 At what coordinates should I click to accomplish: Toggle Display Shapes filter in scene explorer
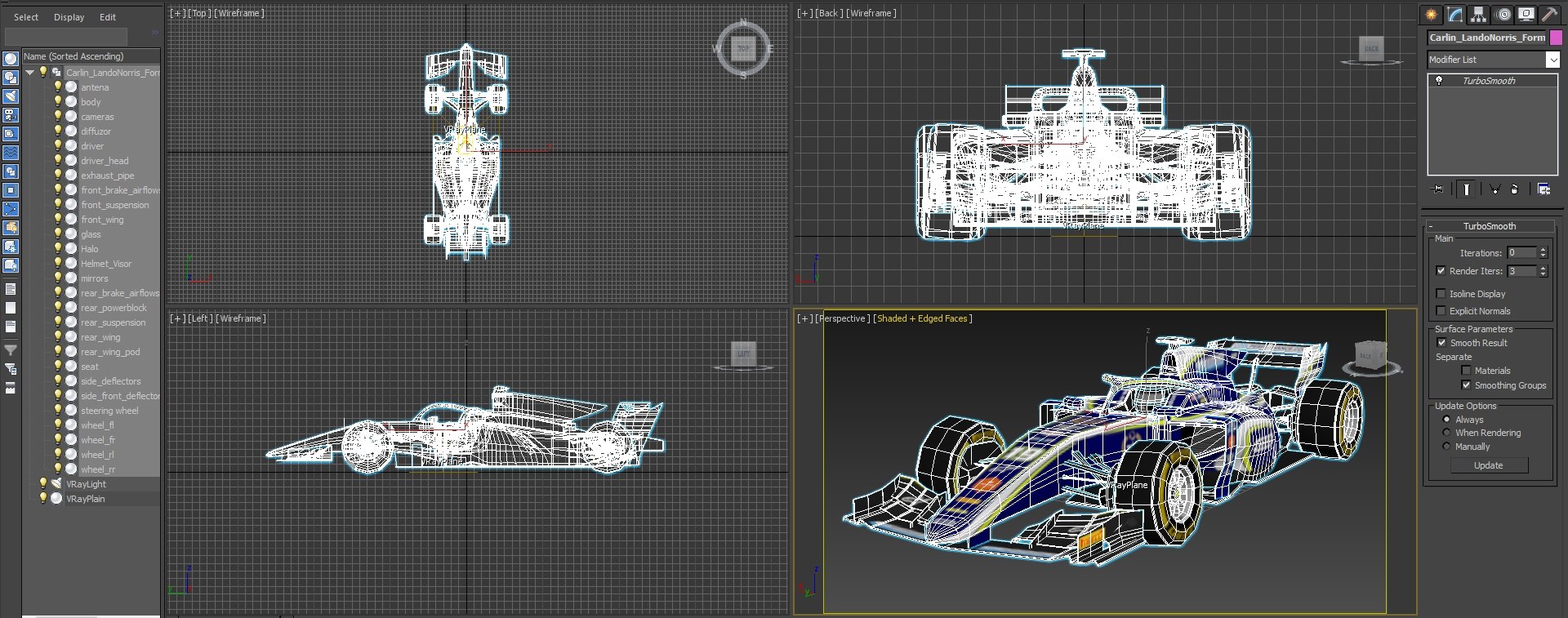click(x=11, y=78)
